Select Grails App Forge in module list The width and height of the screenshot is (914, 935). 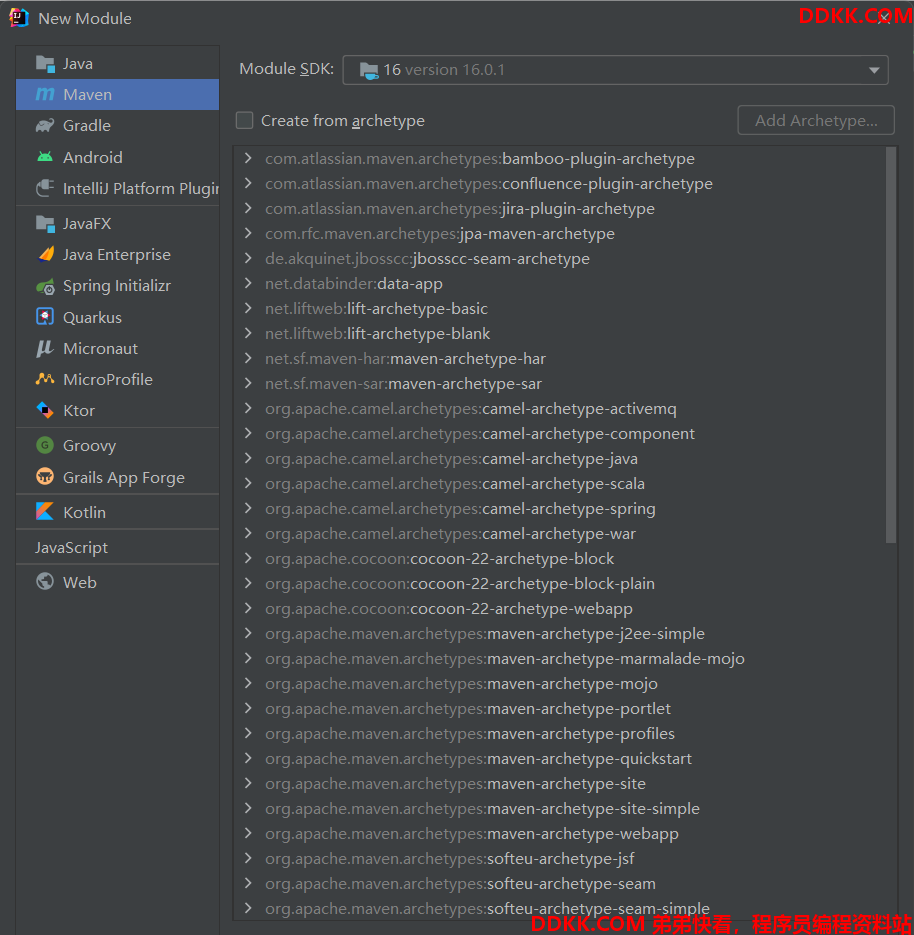coord(117,478)
